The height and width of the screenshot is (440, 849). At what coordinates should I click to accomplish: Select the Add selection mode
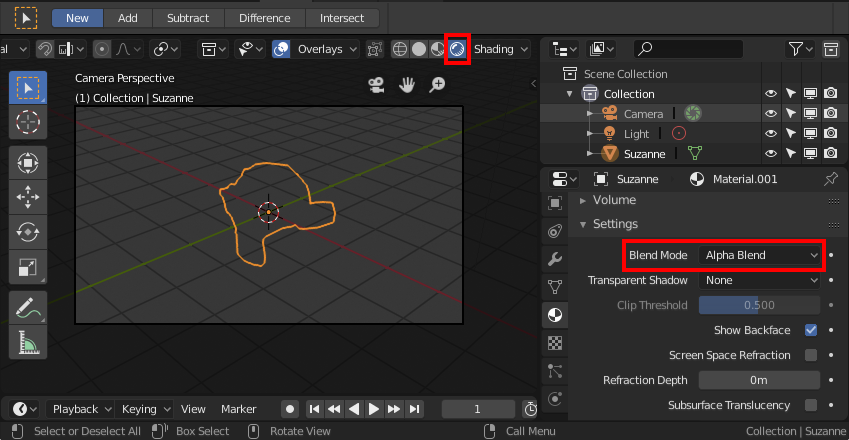(128, 18)
